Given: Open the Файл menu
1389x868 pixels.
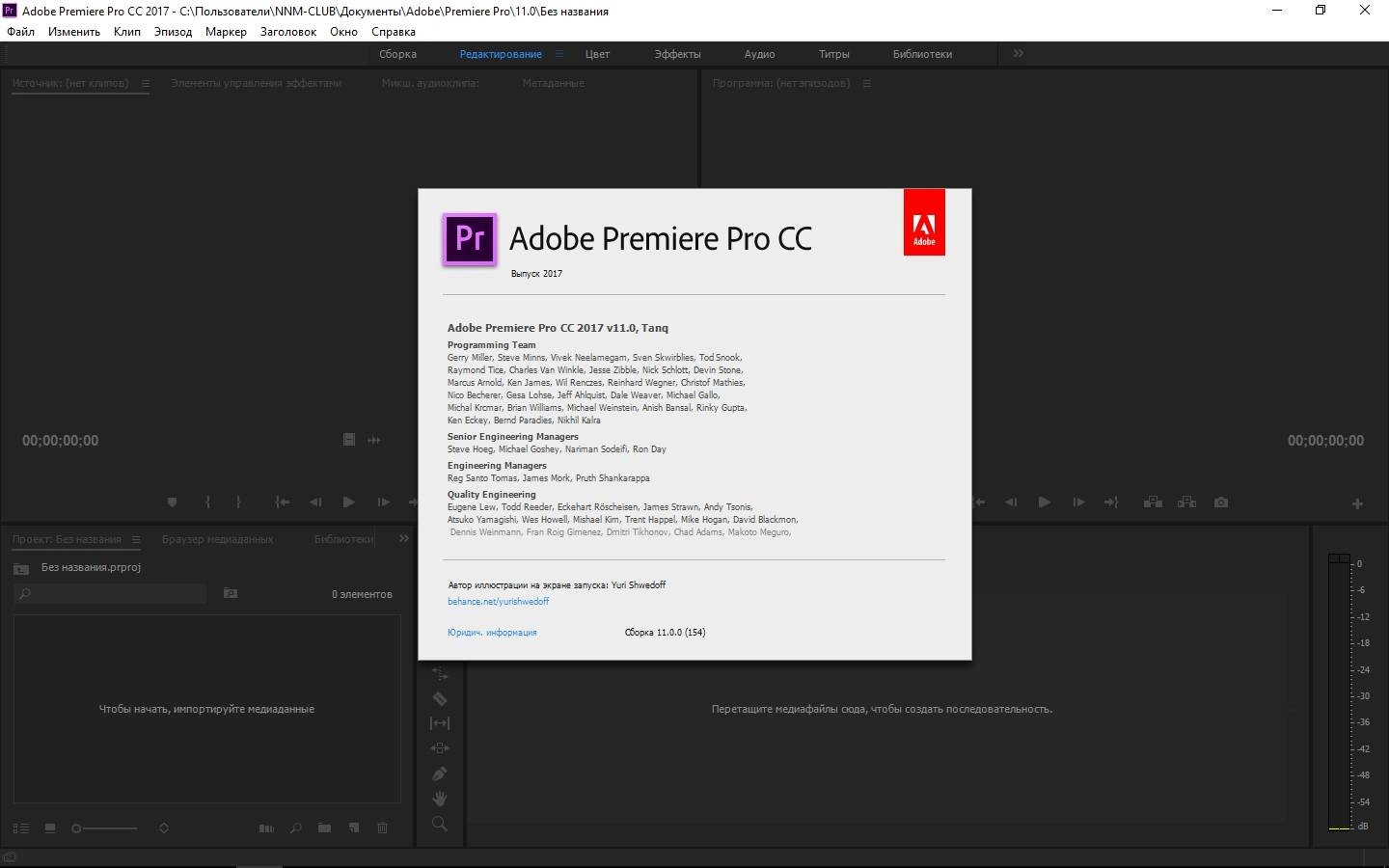Looking at the screenshot, I should click(x=20, y=32).
